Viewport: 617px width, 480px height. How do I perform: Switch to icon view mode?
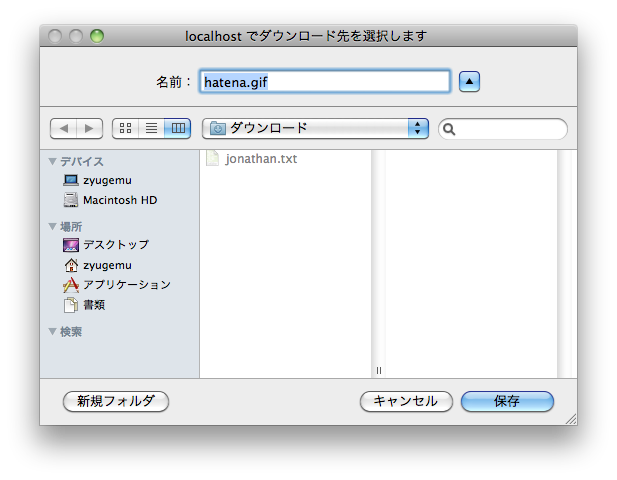[x=126, y=128]
